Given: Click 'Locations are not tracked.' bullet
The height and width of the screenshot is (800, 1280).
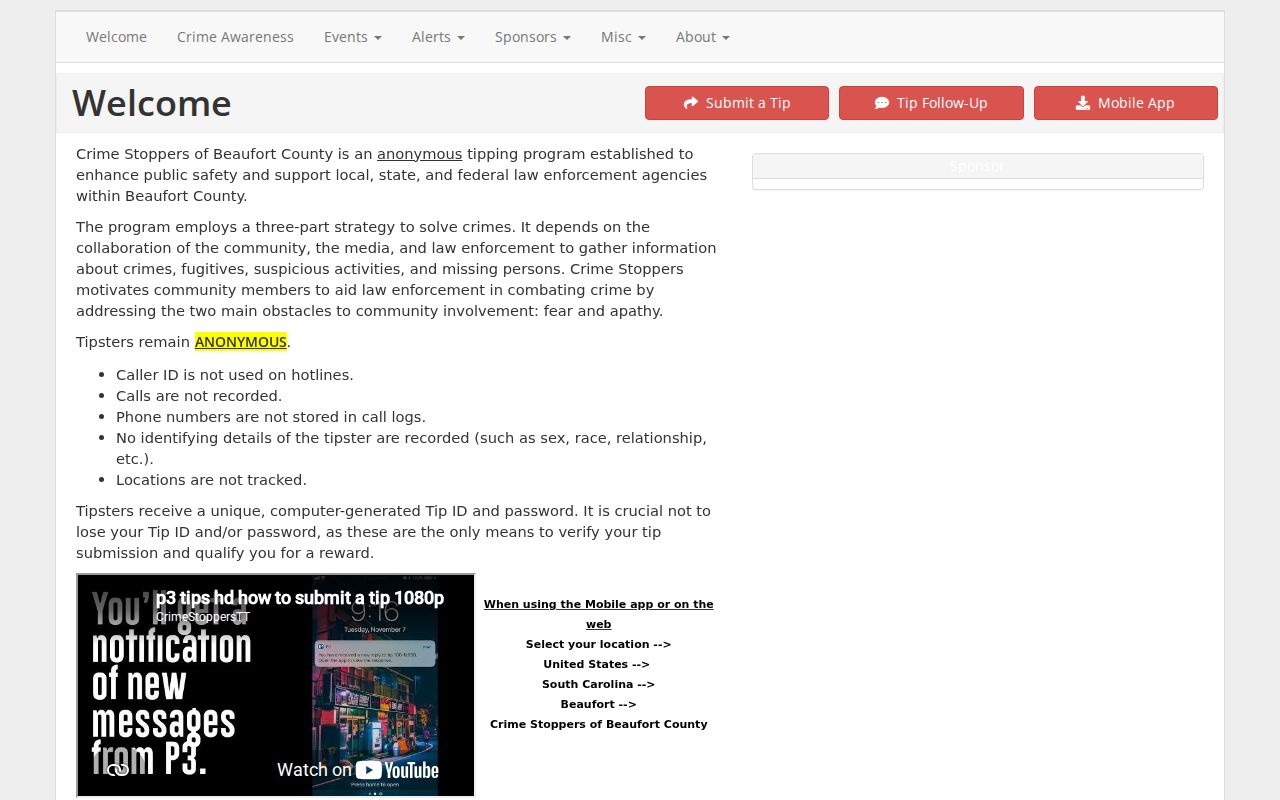Looking at the screenshot, I should click(211, 480).
